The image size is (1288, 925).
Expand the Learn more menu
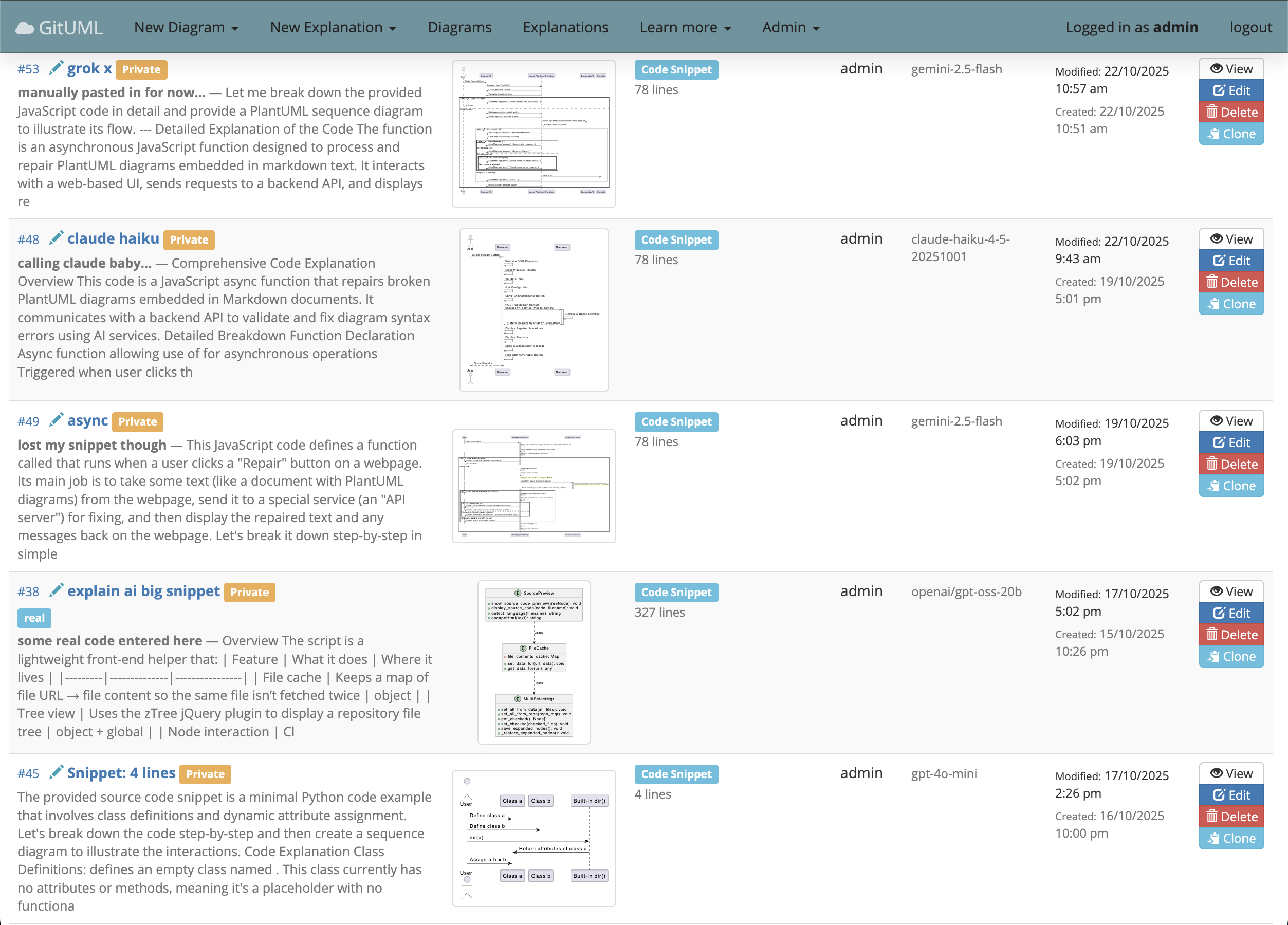coord(685,27)
